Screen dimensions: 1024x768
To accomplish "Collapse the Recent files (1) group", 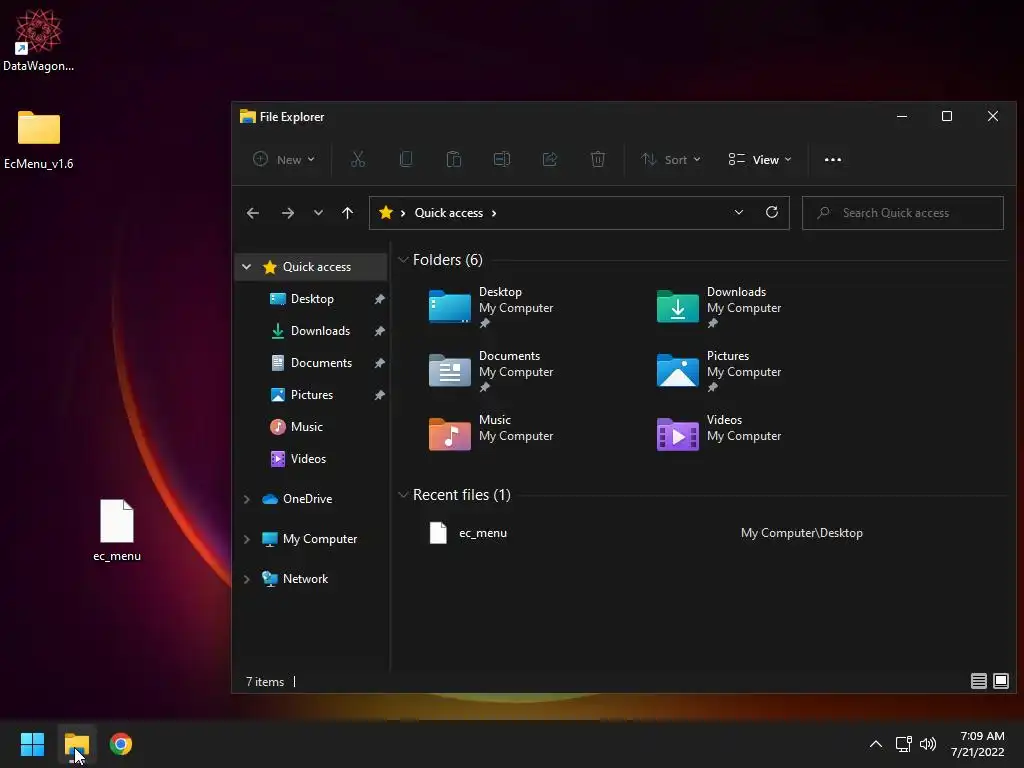I will tap(403, 495).
